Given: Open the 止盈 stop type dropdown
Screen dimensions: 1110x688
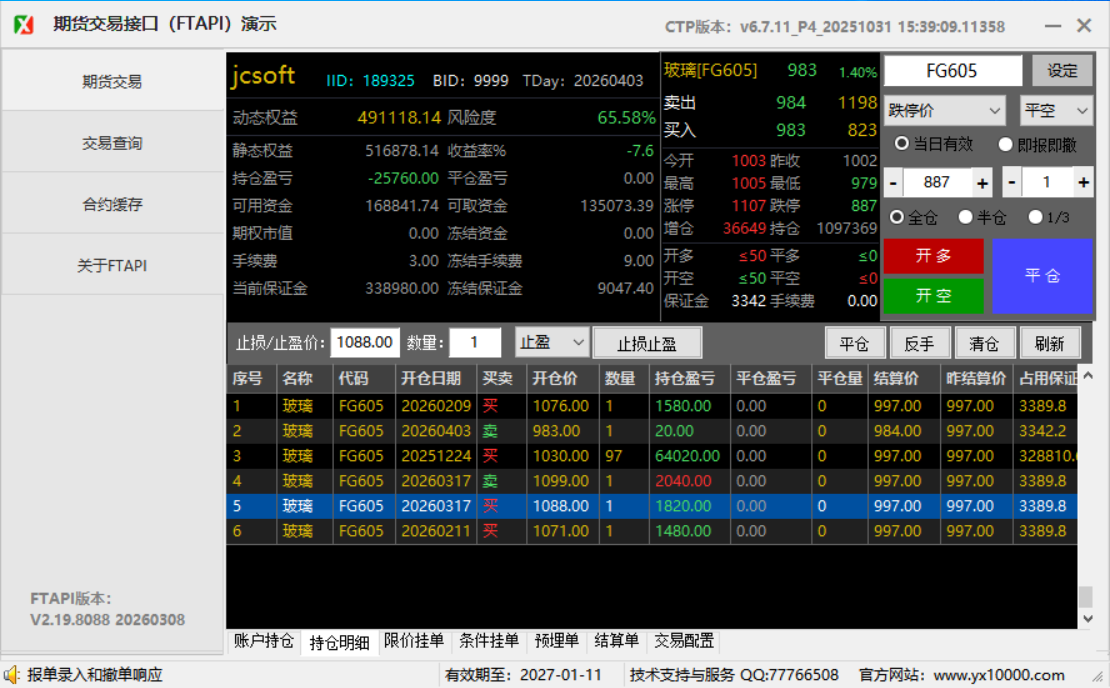Looking at the screenshot, I should point(552,342).
